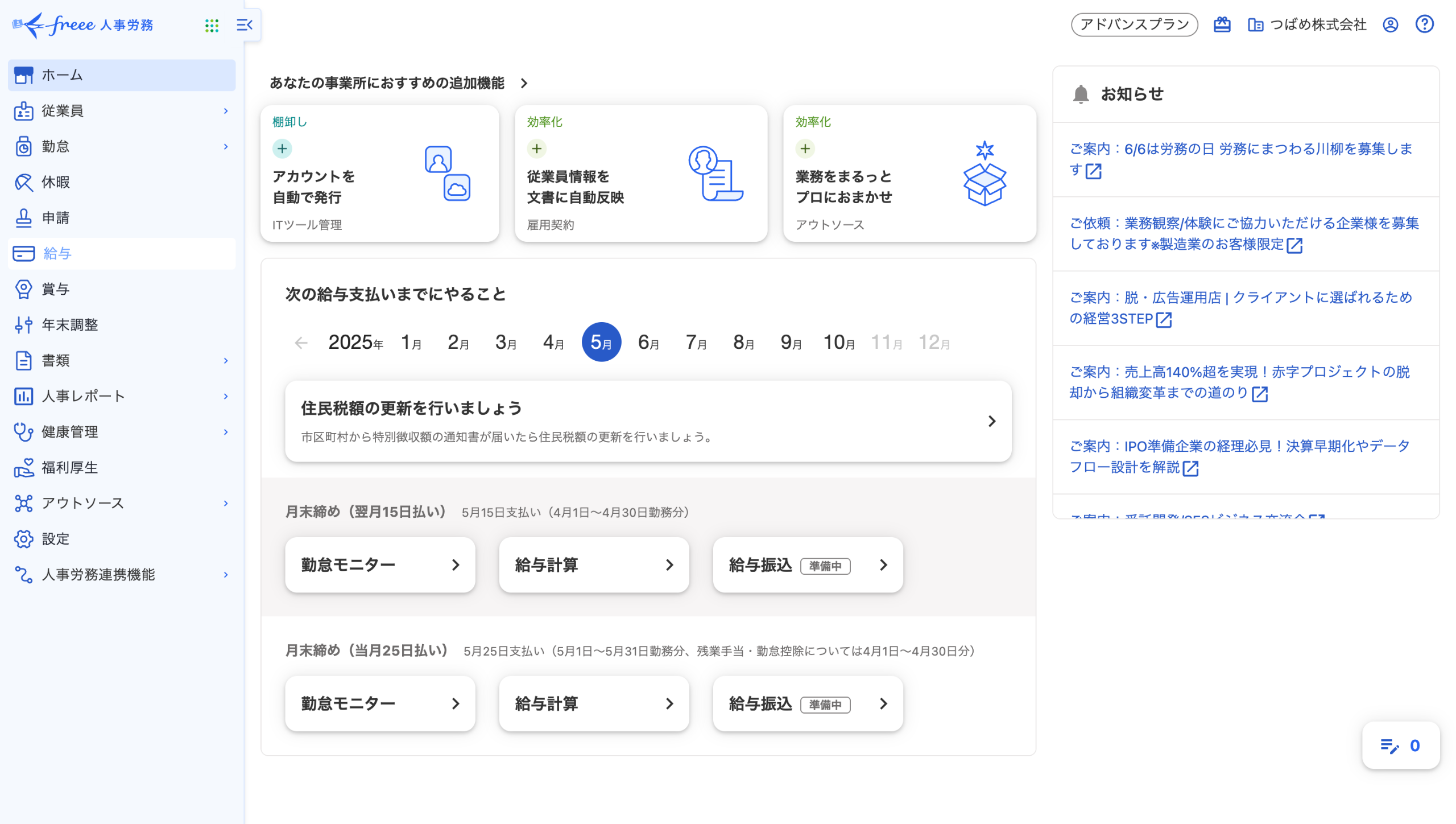
Task: Open the help question mark icon
Action: click(1424, 24)
